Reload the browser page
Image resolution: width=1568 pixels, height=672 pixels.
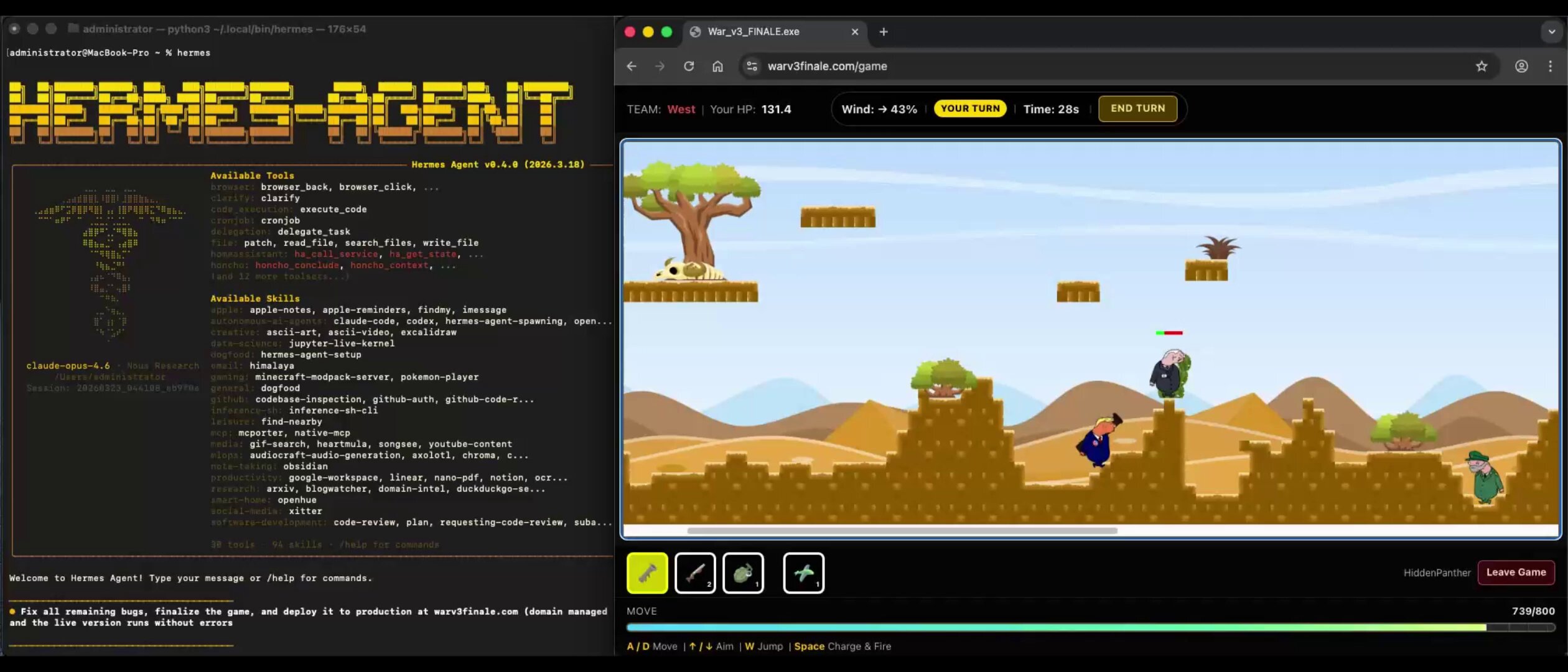(x=689, y=66)
